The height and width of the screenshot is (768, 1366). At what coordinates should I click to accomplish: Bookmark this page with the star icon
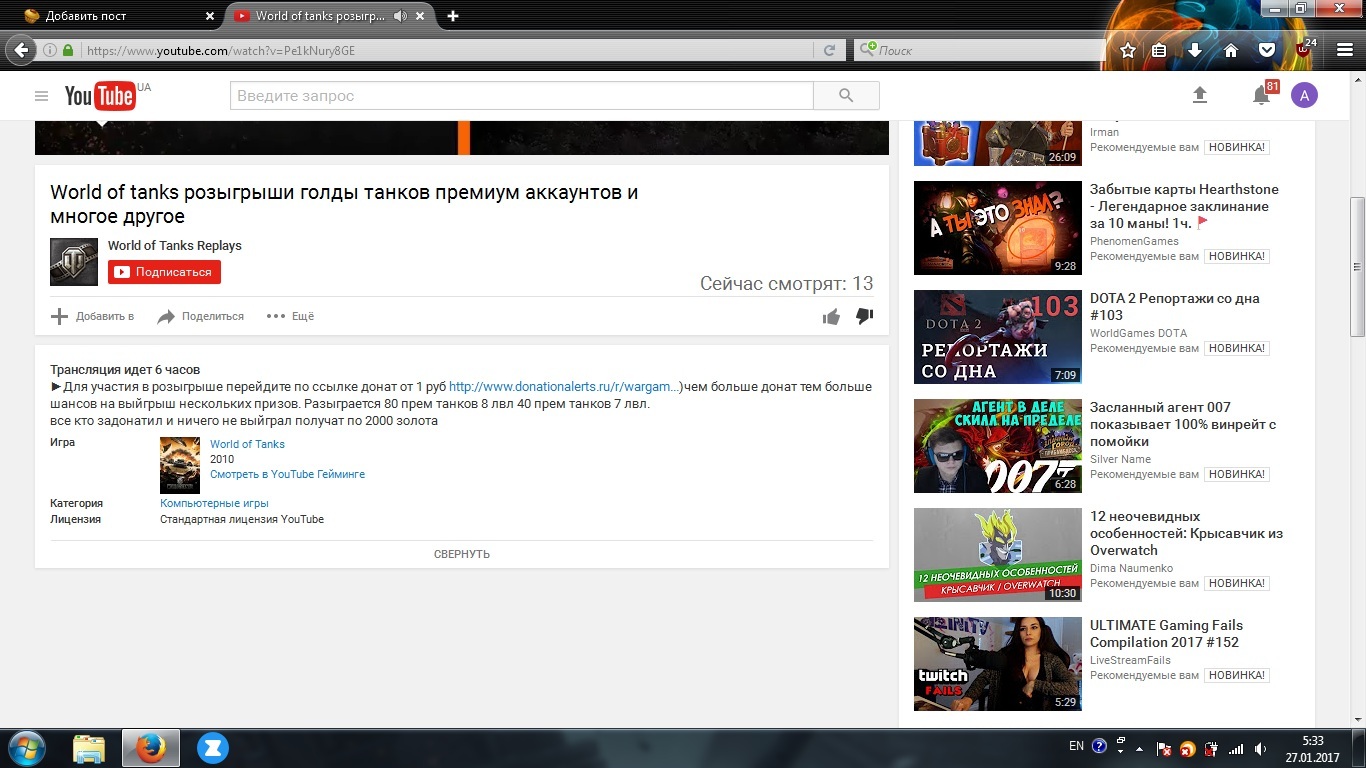(1128, 50)
